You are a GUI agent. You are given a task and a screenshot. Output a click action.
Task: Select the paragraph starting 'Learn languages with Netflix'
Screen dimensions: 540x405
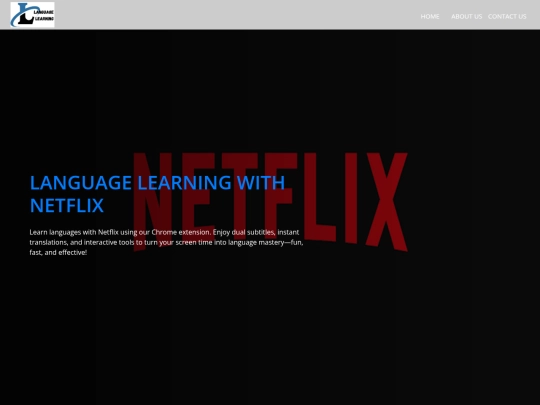click(x=166, y=242)
